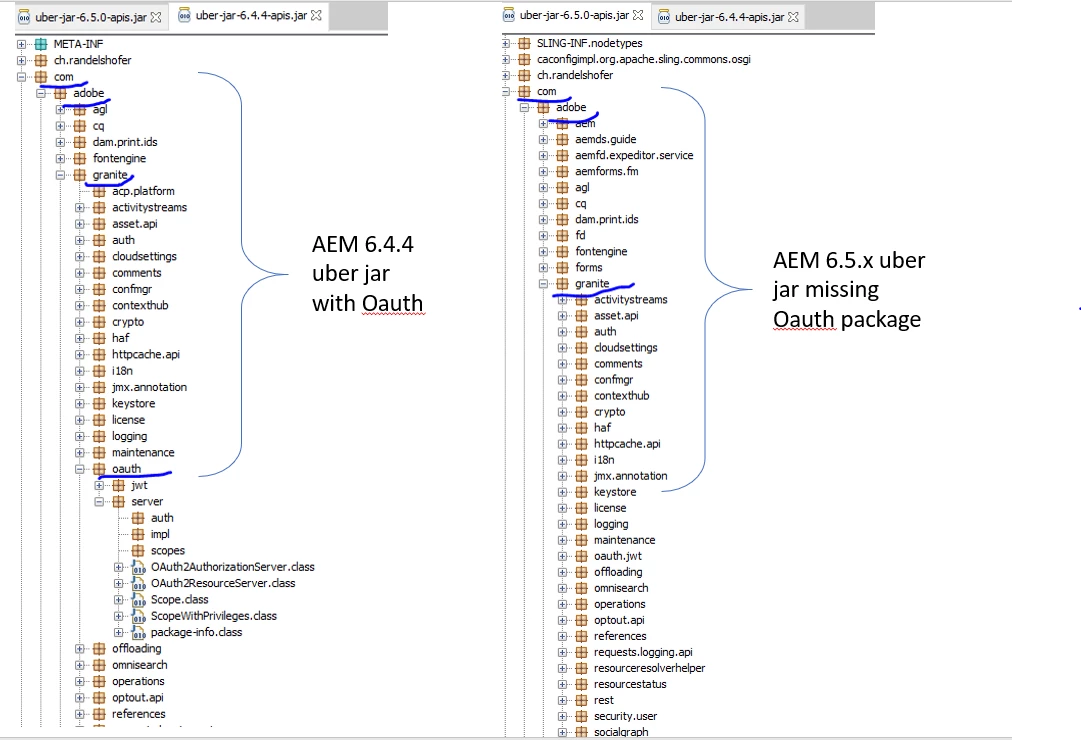The height and width of the screenshot is (740, 1081).
Task: Click the ScopeWithPrivileges.class file icon
Action: click(138, 616)
